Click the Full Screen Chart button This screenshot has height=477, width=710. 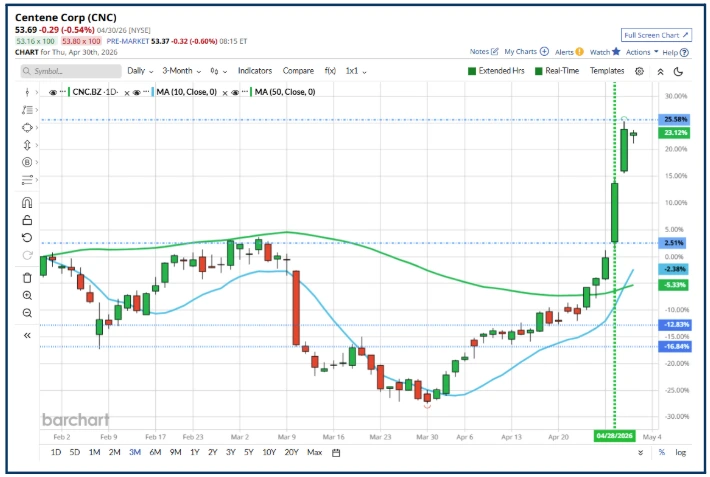click(x=656, y=35)
